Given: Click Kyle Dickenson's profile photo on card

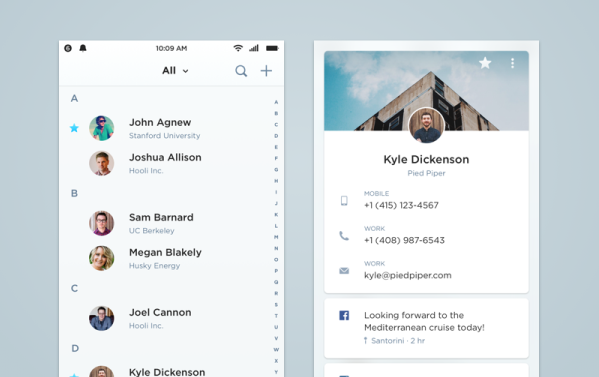Looking at the screenshot, I should coord(426,125).
